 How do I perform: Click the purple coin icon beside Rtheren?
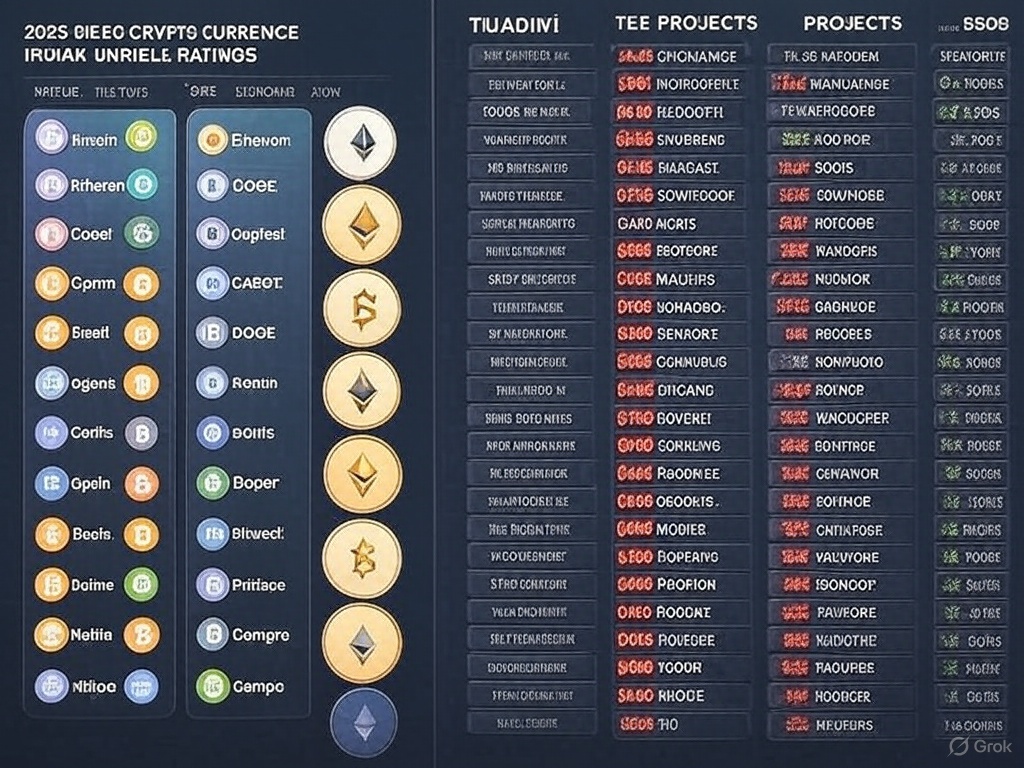[x=51, y=185]
